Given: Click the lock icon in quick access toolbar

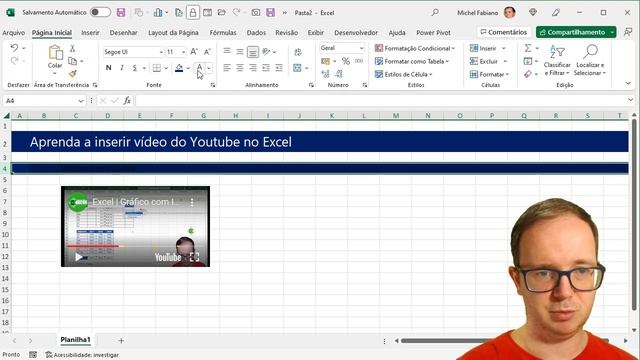Looking at the screenshot, I should 193,13.
